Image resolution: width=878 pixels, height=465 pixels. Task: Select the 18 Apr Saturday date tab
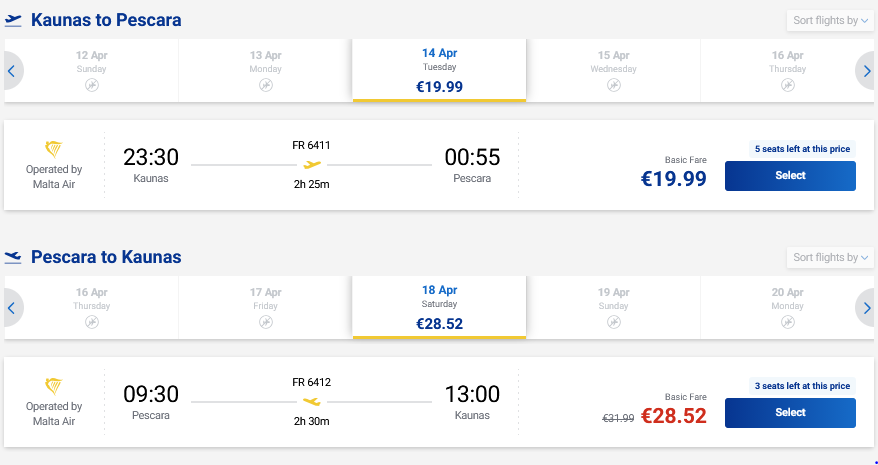(x=439, y=307)
